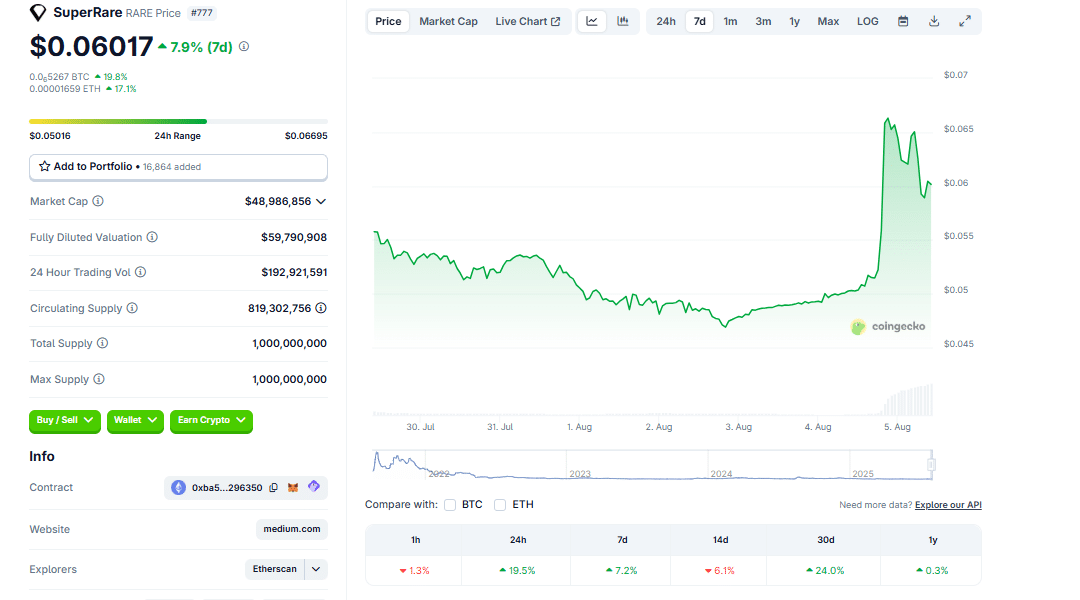Select the Market Cap chart tab

coord(448,21)
